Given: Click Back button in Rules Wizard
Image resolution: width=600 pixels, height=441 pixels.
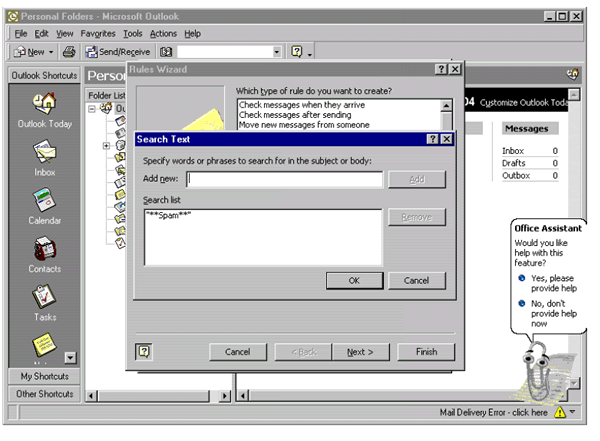Looking at the screenshot, I should click(x=303, y=352).
